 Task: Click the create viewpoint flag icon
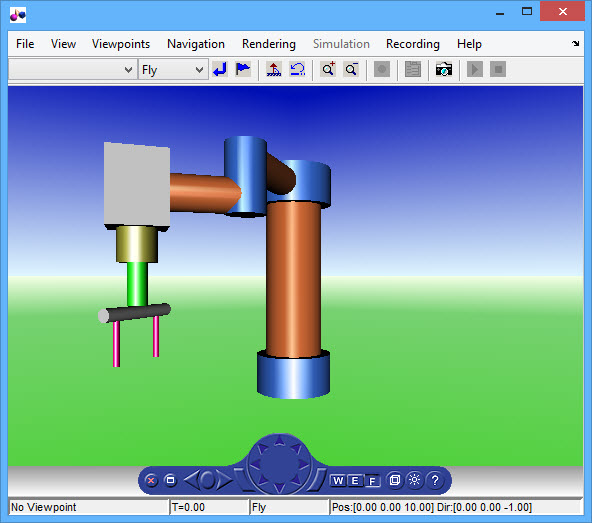(243, 69)
